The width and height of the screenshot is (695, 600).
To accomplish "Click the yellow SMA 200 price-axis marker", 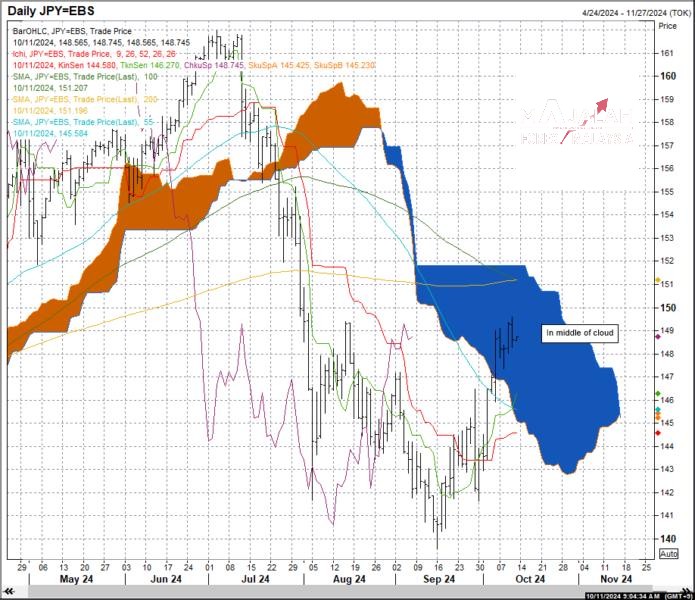I will (x=657, y=282).
